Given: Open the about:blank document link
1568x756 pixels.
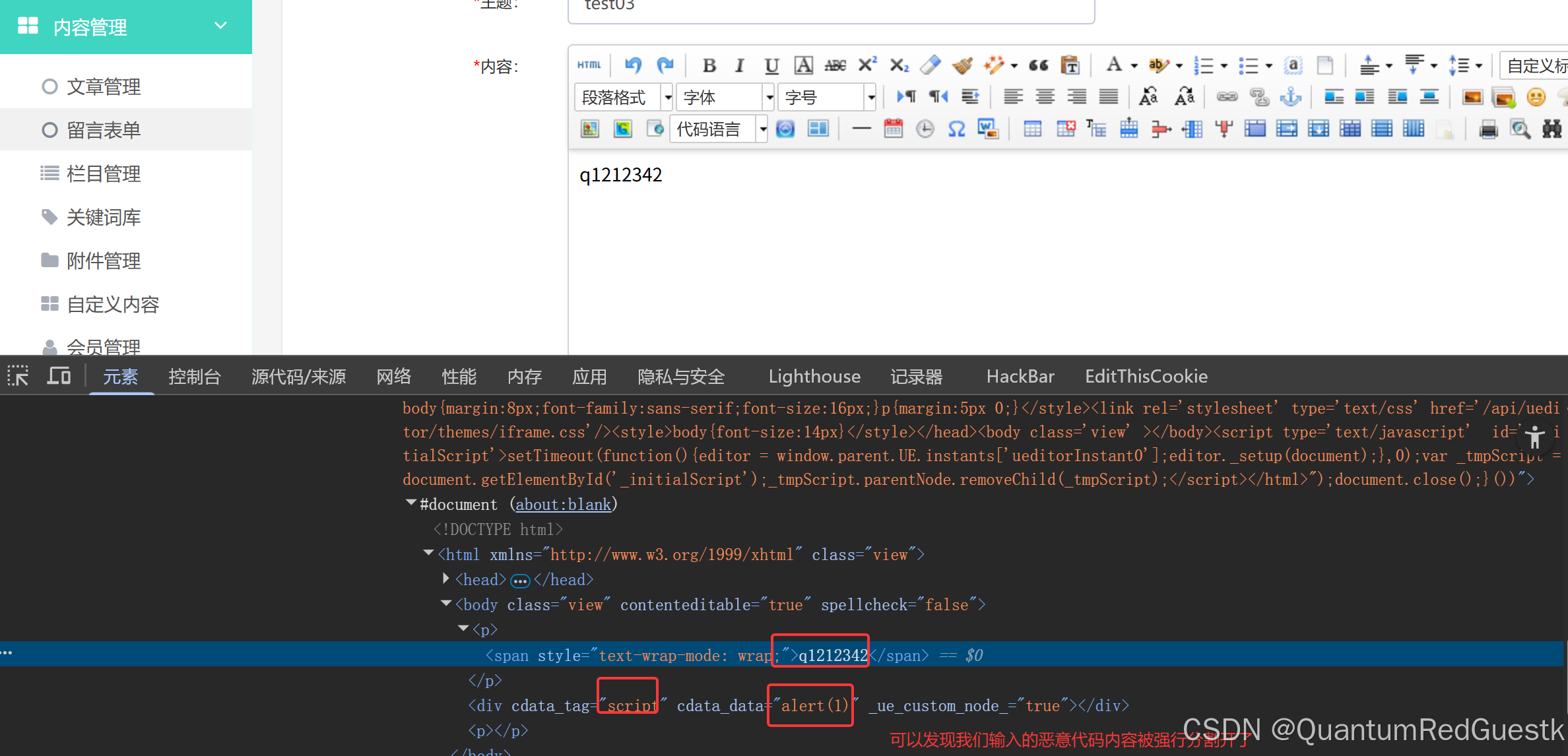Looking at the screenshot, I should pyautogui.click(x=563, y=505).
